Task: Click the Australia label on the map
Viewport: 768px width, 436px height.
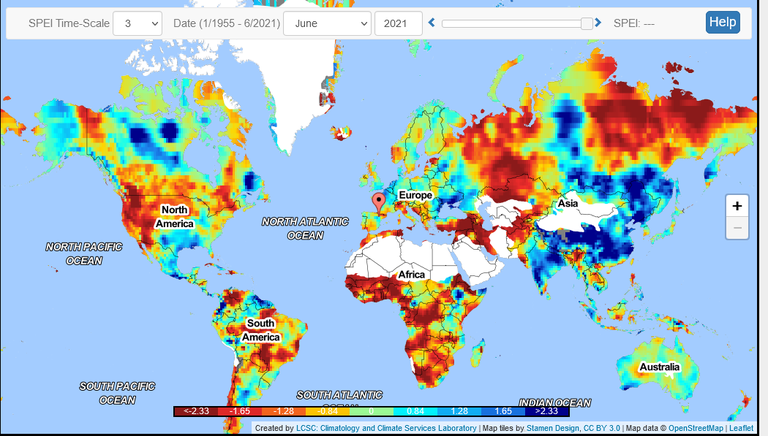Action: 661,368
